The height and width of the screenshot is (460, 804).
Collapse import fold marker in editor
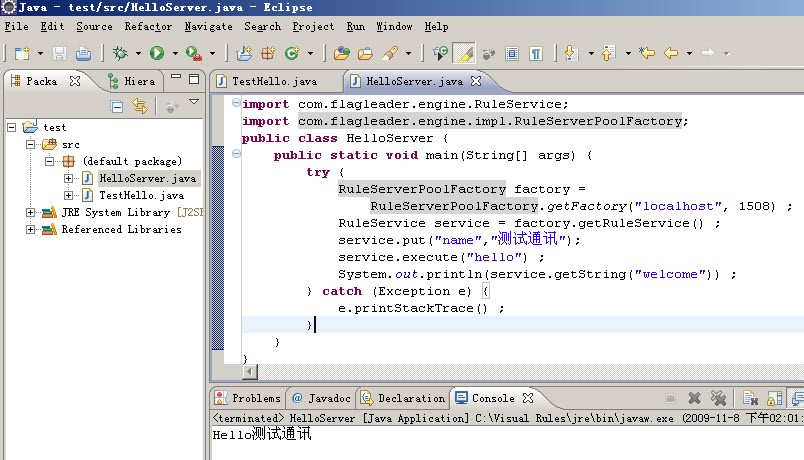pos(236,102)
